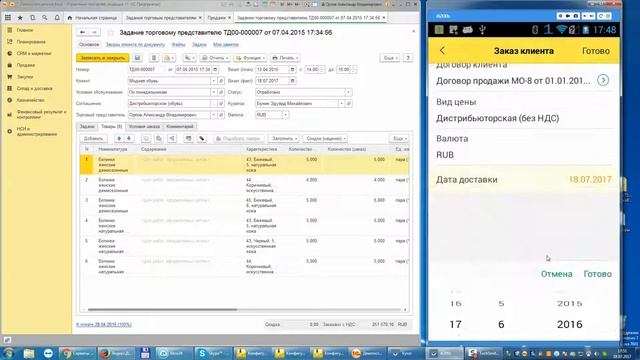Open the Условия заказа tab
The image size is (640, 360).
click(x=144, y=127)
